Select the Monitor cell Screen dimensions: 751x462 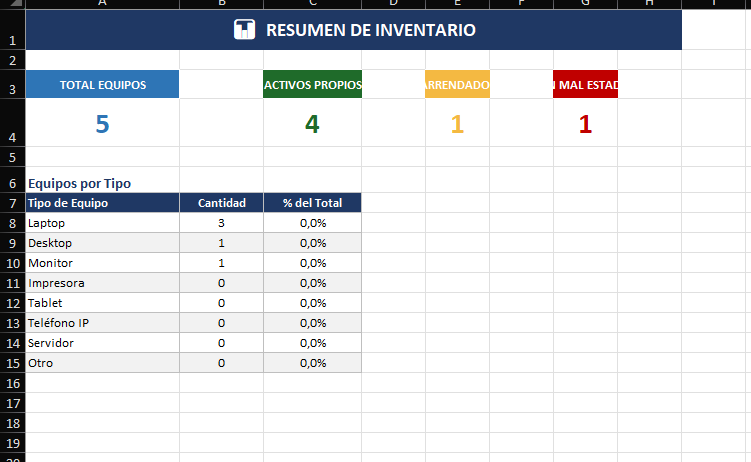(102, 263)
